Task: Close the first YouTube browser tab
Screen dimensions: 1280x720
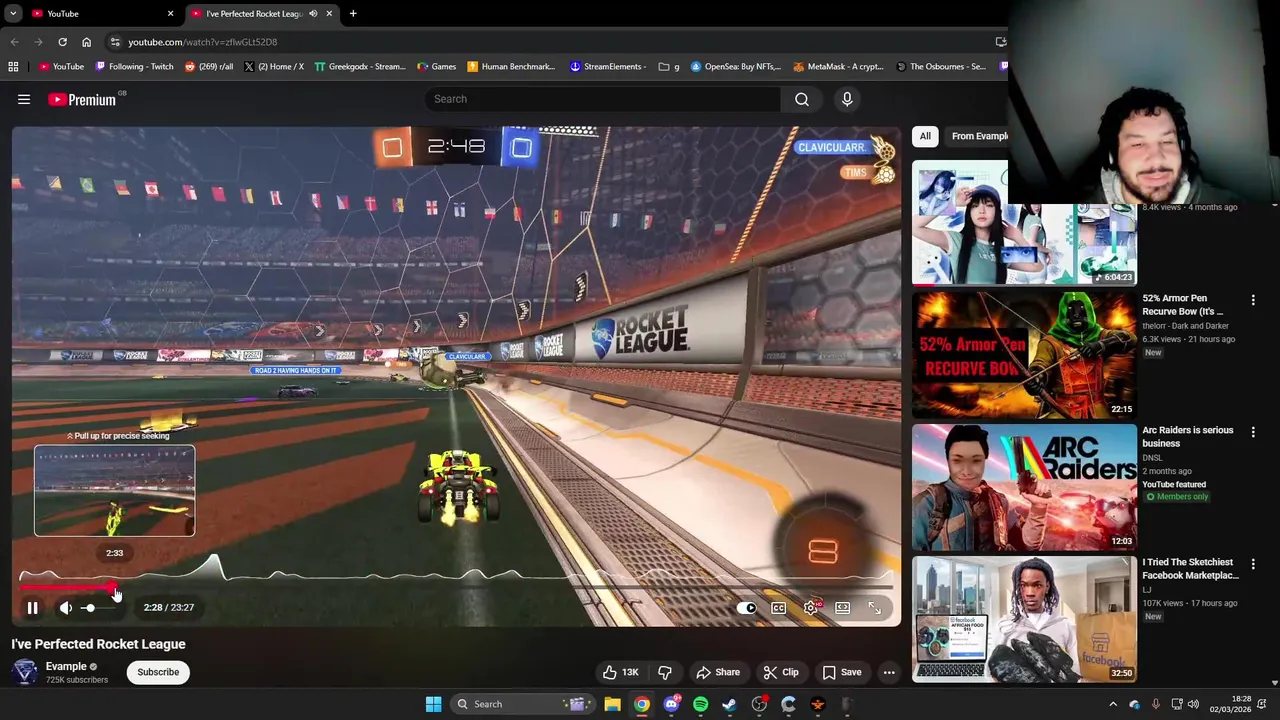Action: [170, 13]
